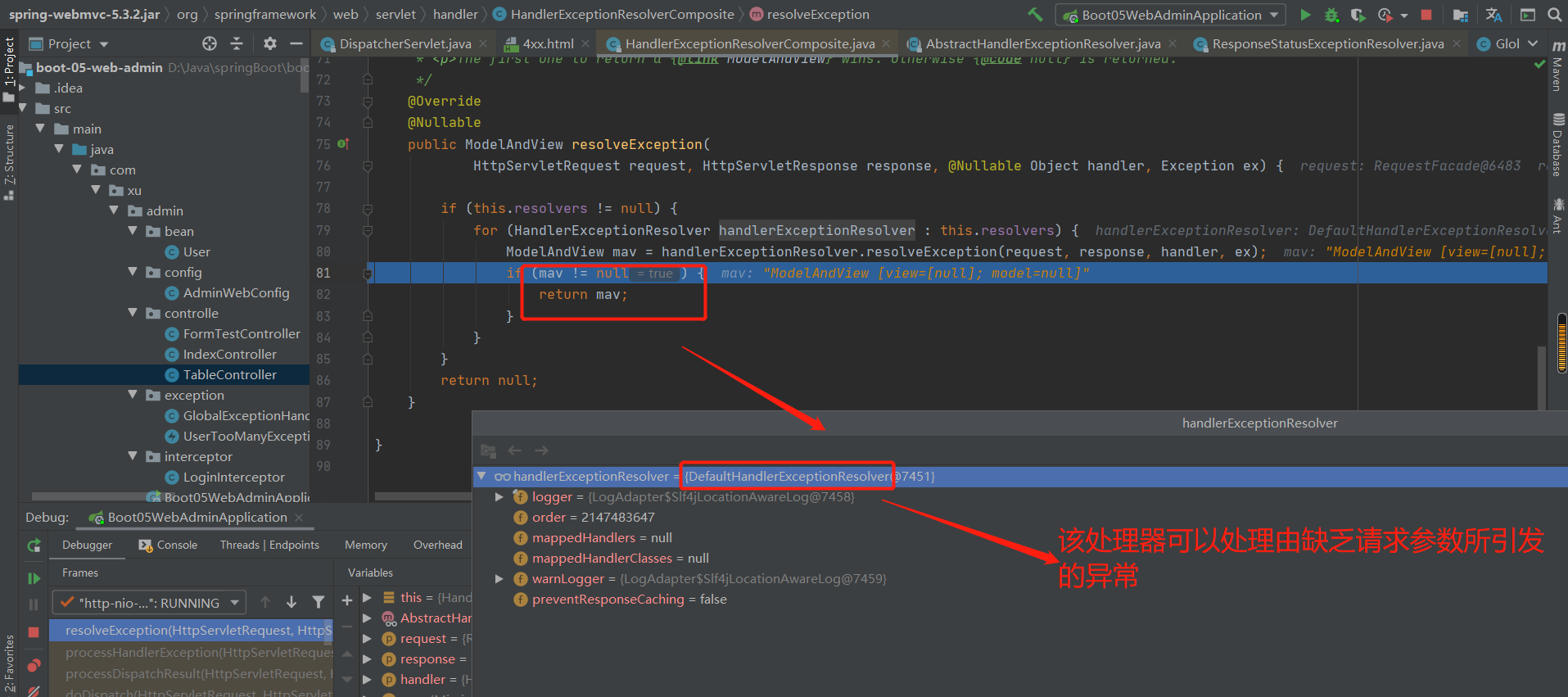Collapse the exception folder

[x=133, y=395]
